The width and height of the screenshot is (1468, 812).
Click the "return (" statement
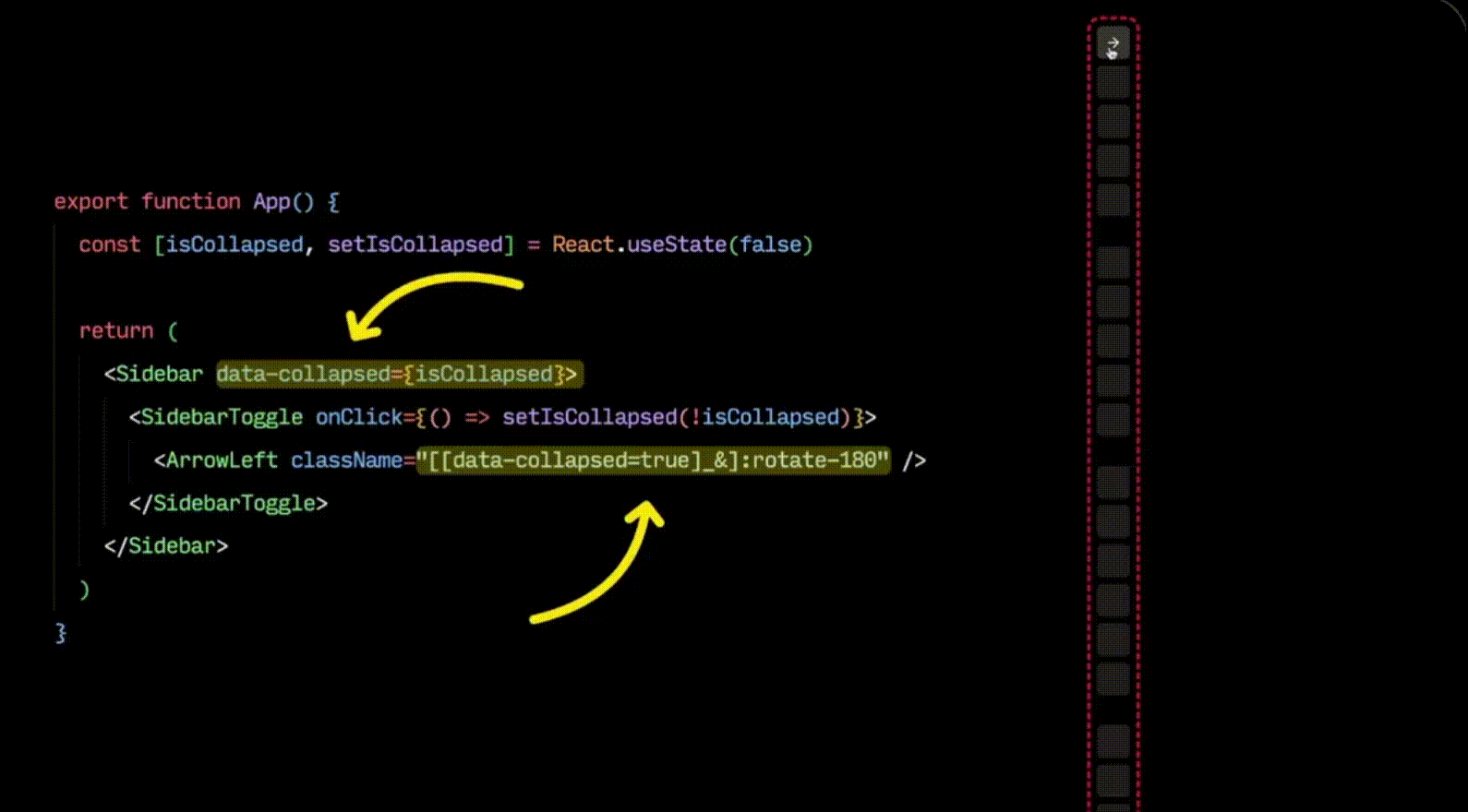128,330
